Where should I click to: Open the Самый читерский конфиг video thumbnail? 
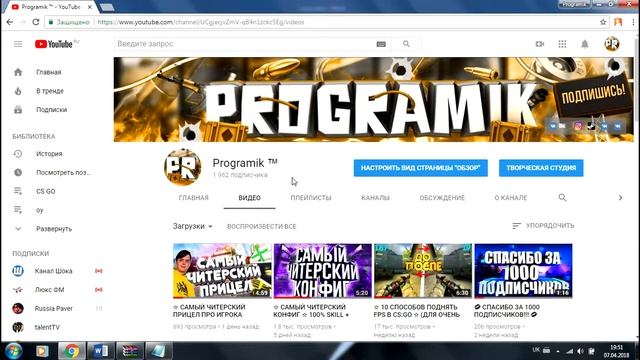tap(322, 271)
